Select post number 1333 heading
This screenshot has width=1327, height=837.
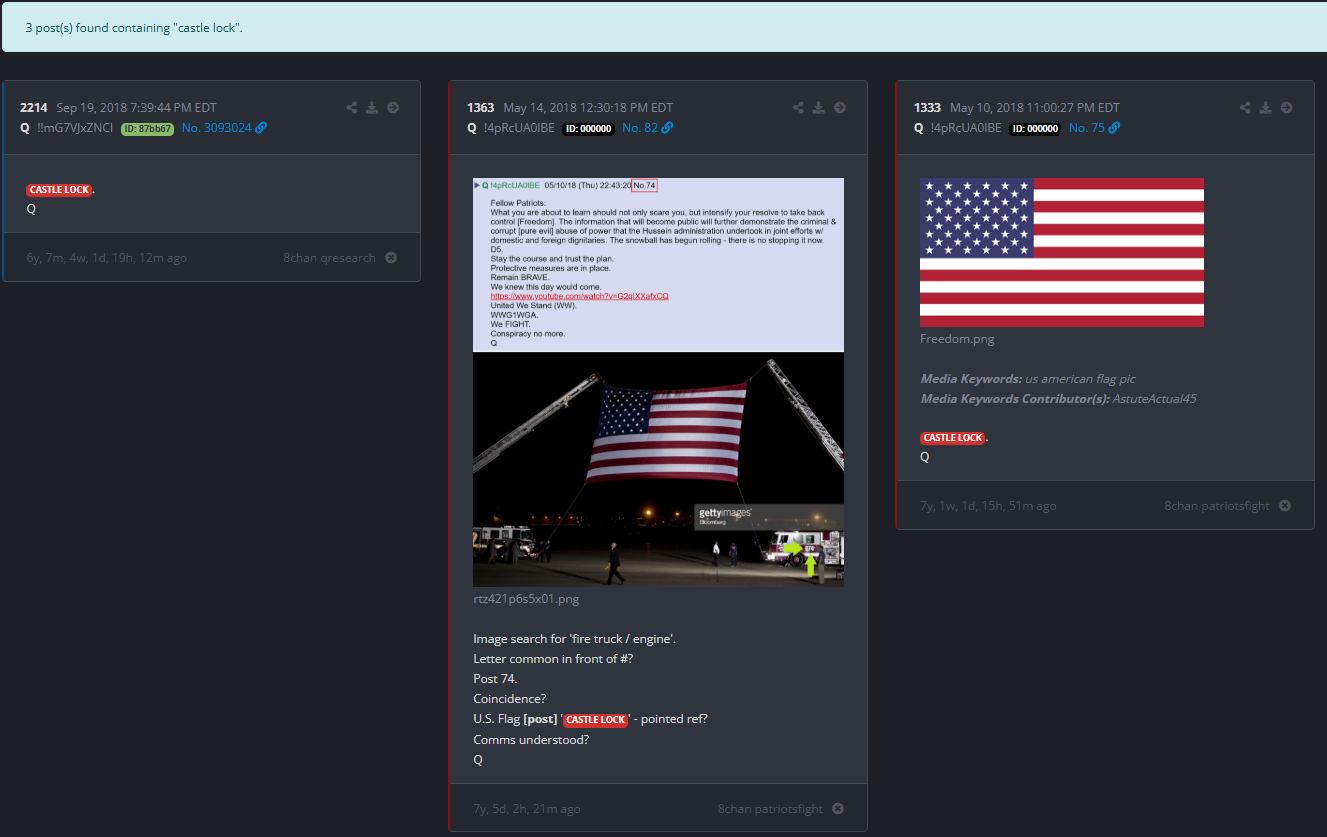pyautogui.click(x=928, y=108)
